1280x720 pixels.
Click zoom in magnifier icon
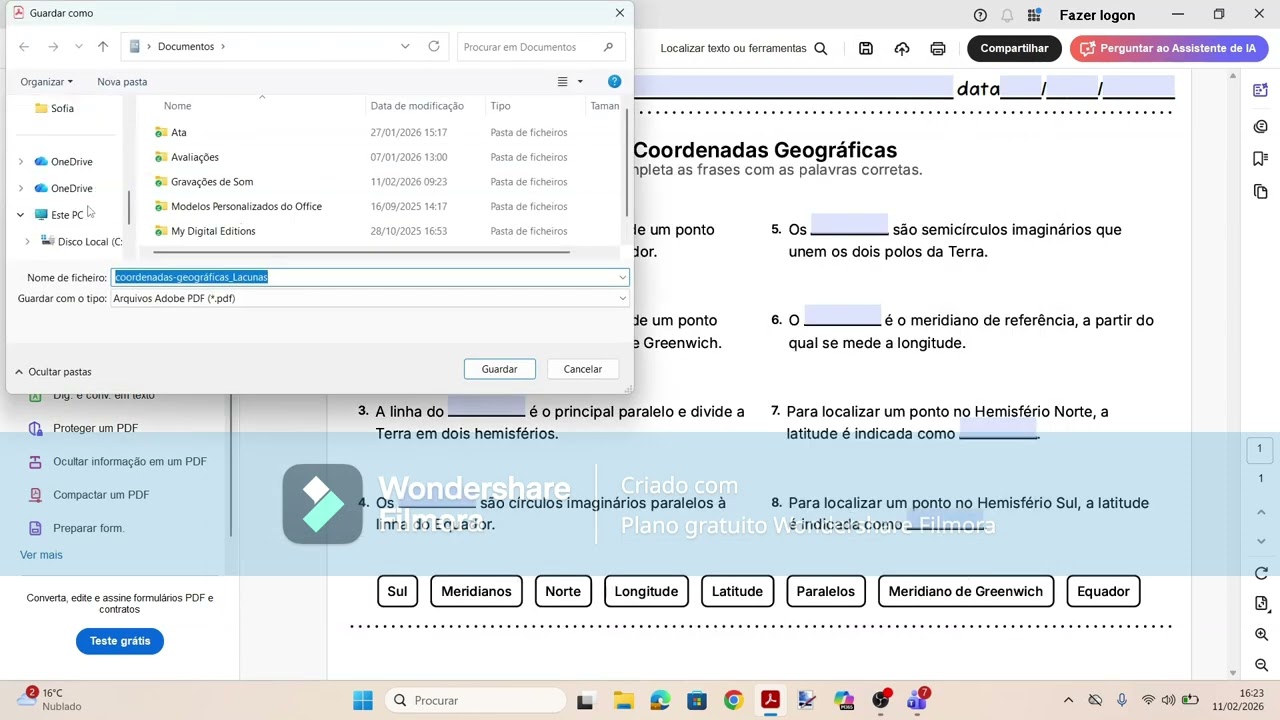[x=1261, y=635]
